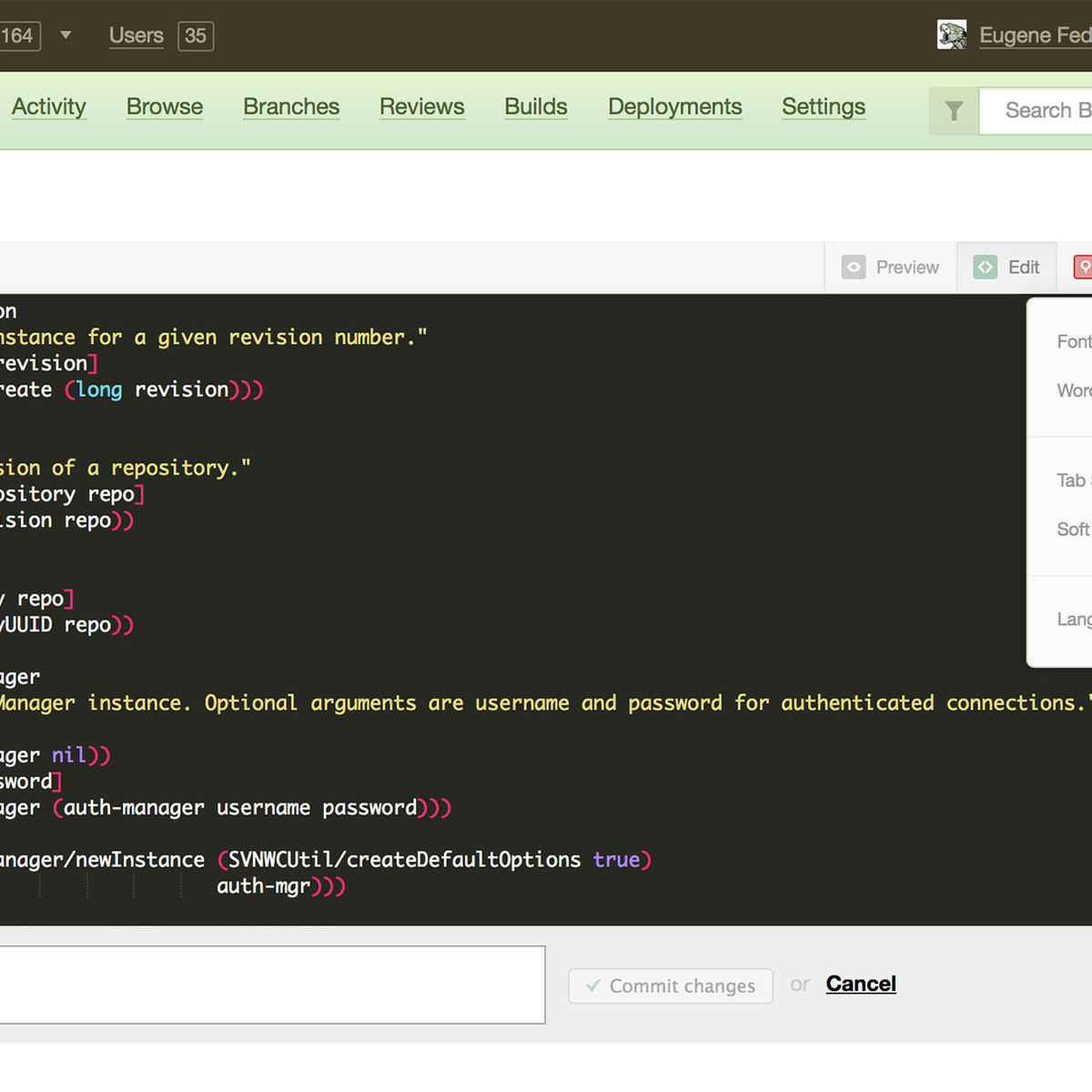Open repository Settings

click(x=824, y=106)
